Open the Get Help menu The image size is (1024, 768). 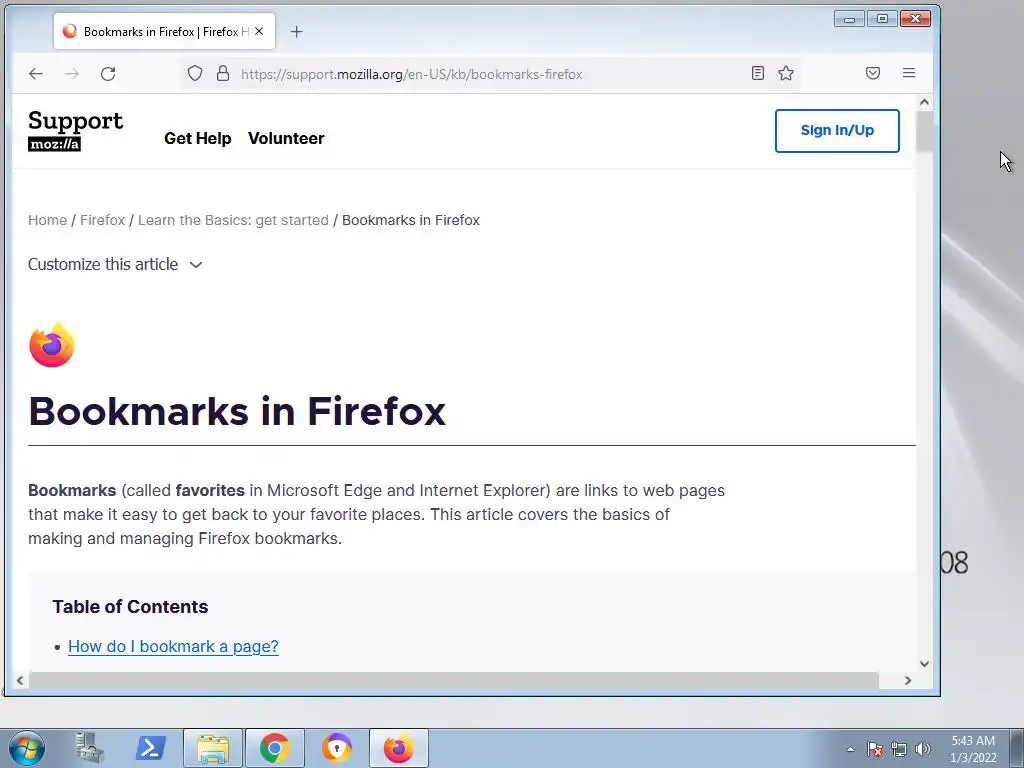[x=198, y=138]
